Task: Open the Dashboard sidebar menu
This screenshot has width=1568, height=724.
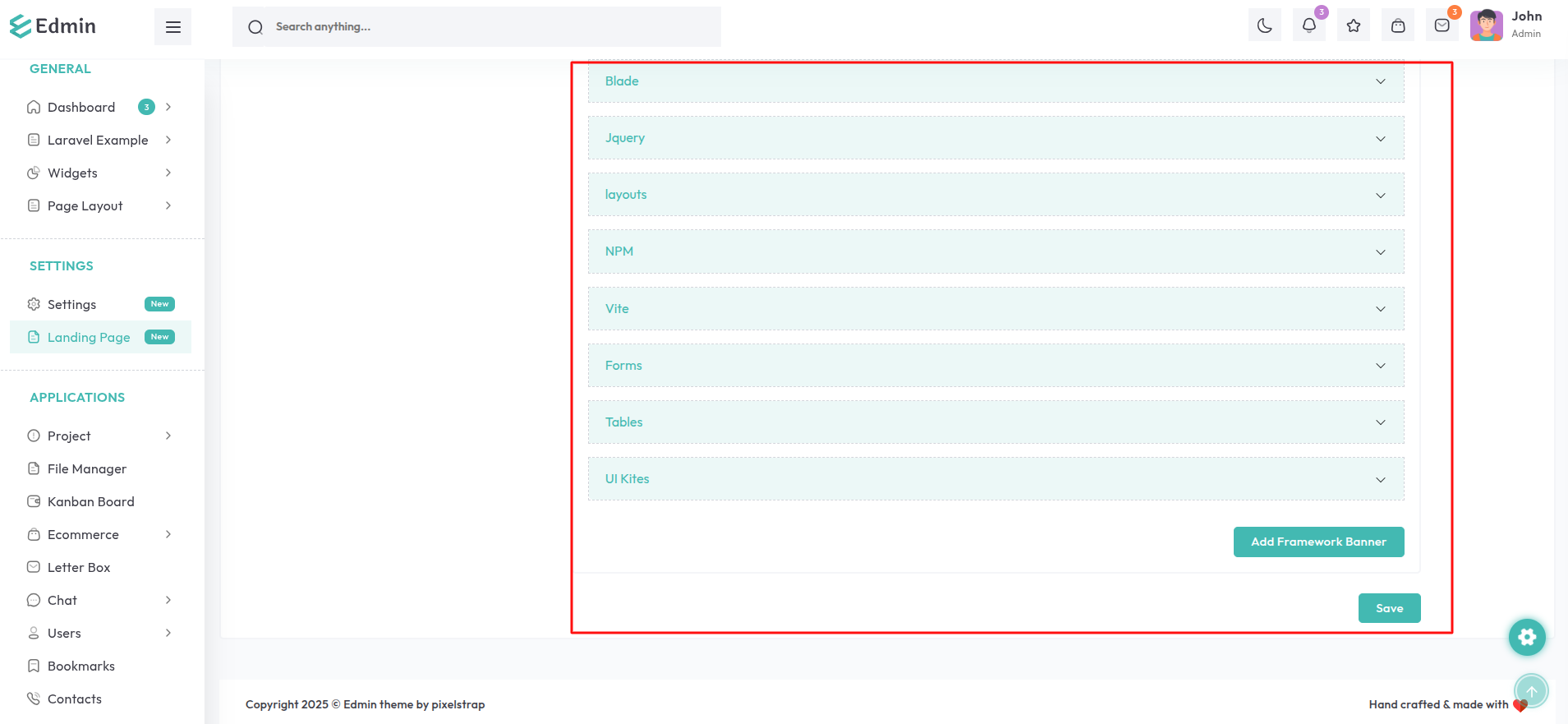Action: (81, 107)
